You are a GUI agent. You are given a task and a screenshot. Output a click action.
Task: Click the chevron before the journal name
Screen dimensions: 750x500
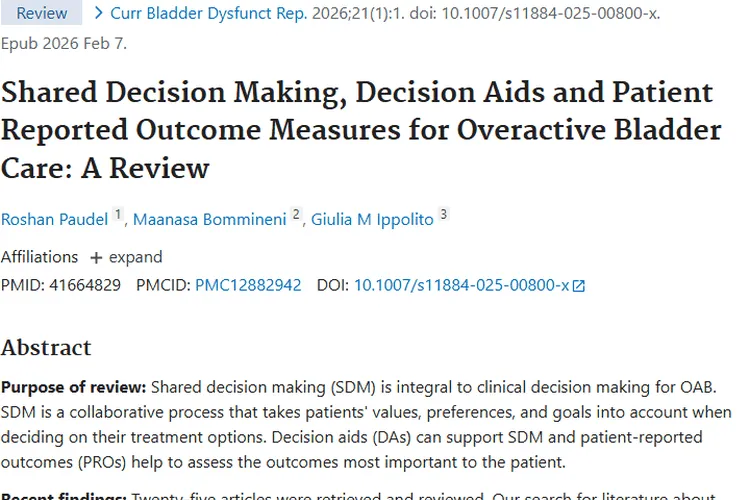98,14
